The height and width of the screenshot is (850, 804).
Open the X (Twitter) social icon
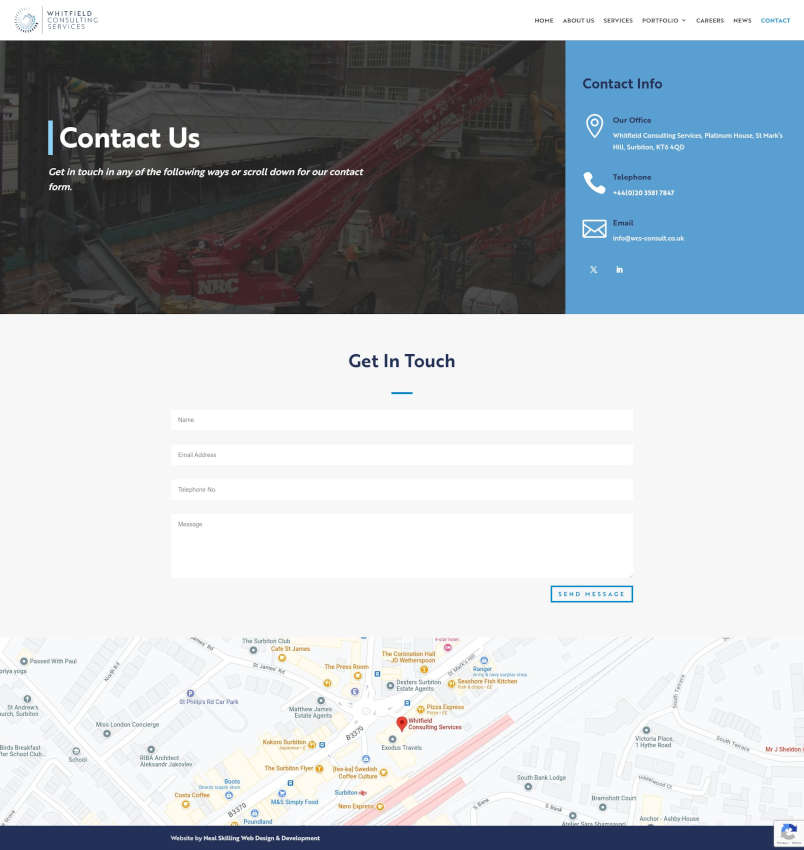(594, 269)
